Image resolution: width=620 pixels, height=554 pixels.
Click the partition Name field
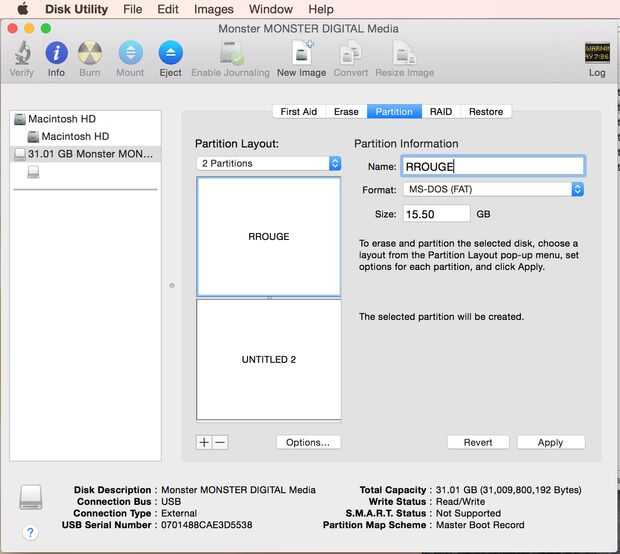tap(493, 166)
